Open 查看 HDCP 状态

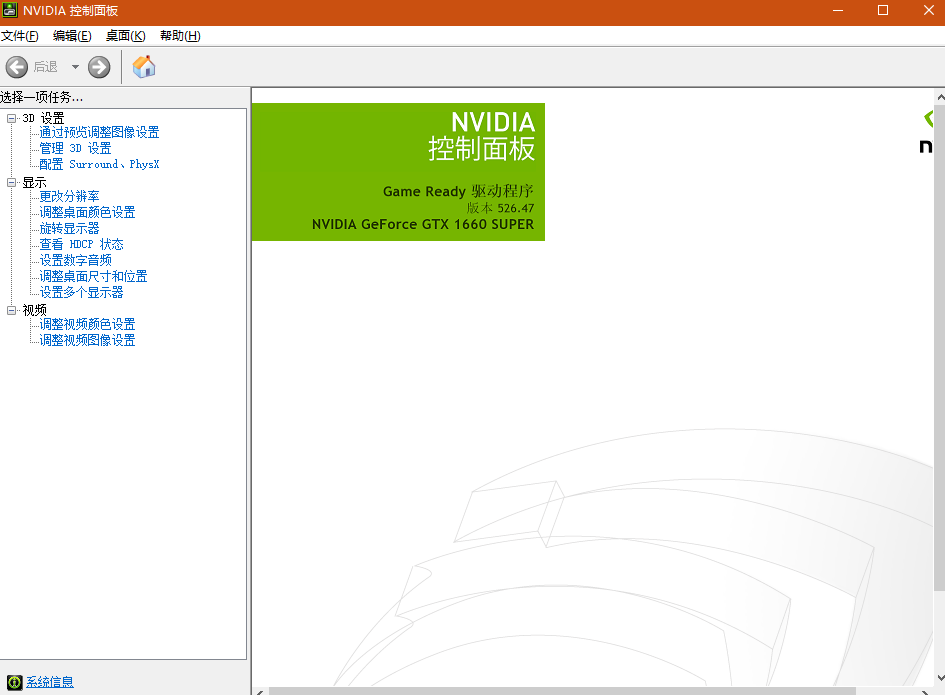pyautogui.click(x=81, y=244)
